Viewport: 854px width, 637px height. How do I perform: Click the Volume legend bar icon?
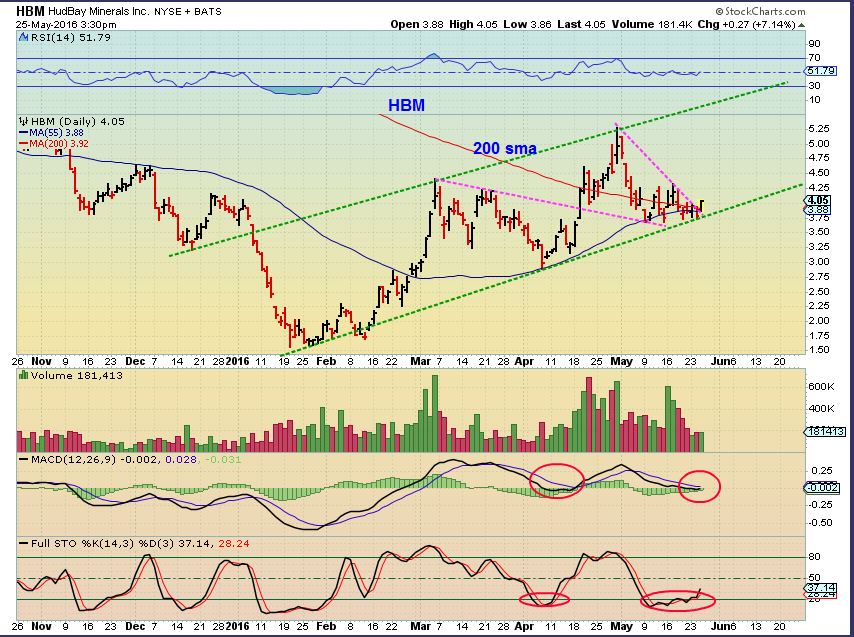[x=23, y=375]
